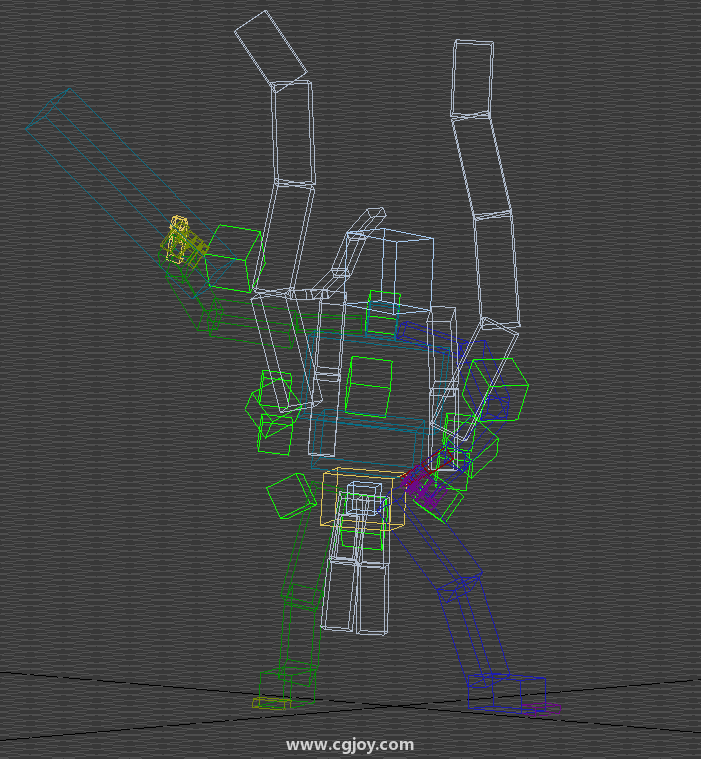Select the green cube left of the pelvis
701x759 pixels.
point(290,496)
